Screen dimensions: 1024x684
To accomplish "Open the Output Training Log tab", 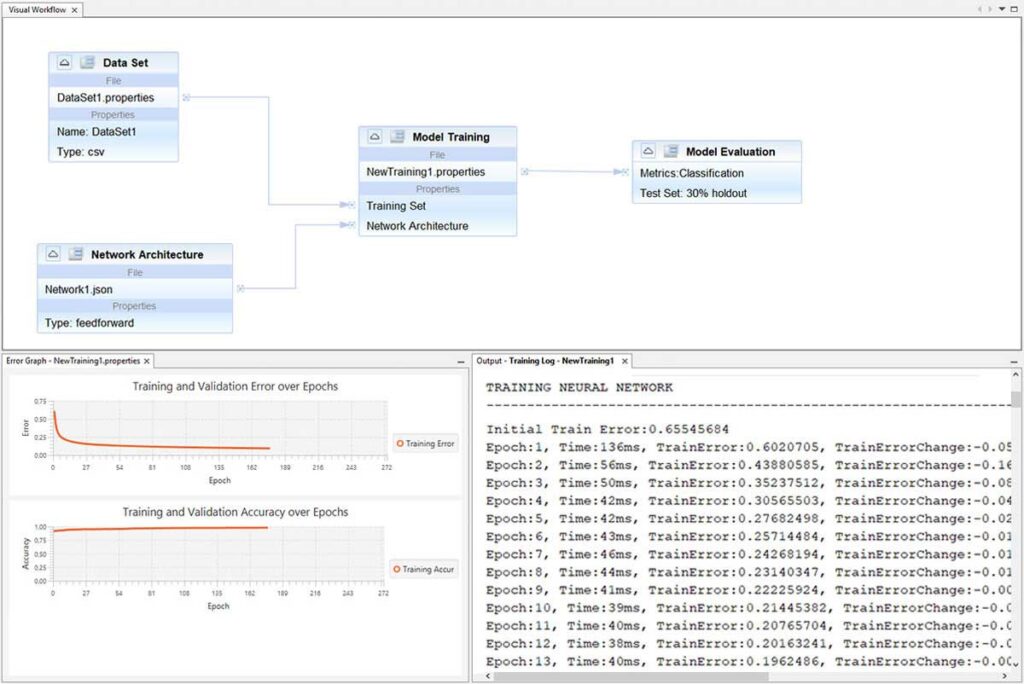I will point(545,361).
